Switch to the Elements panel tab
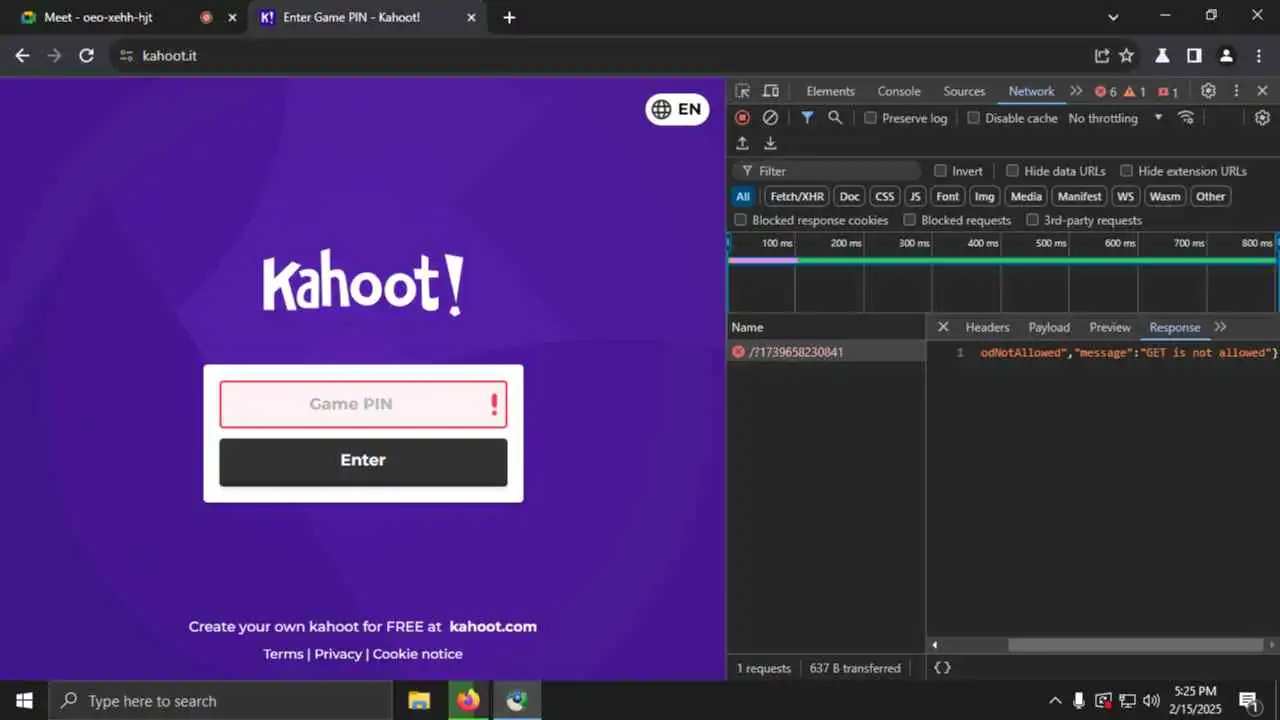 point(830,91)
